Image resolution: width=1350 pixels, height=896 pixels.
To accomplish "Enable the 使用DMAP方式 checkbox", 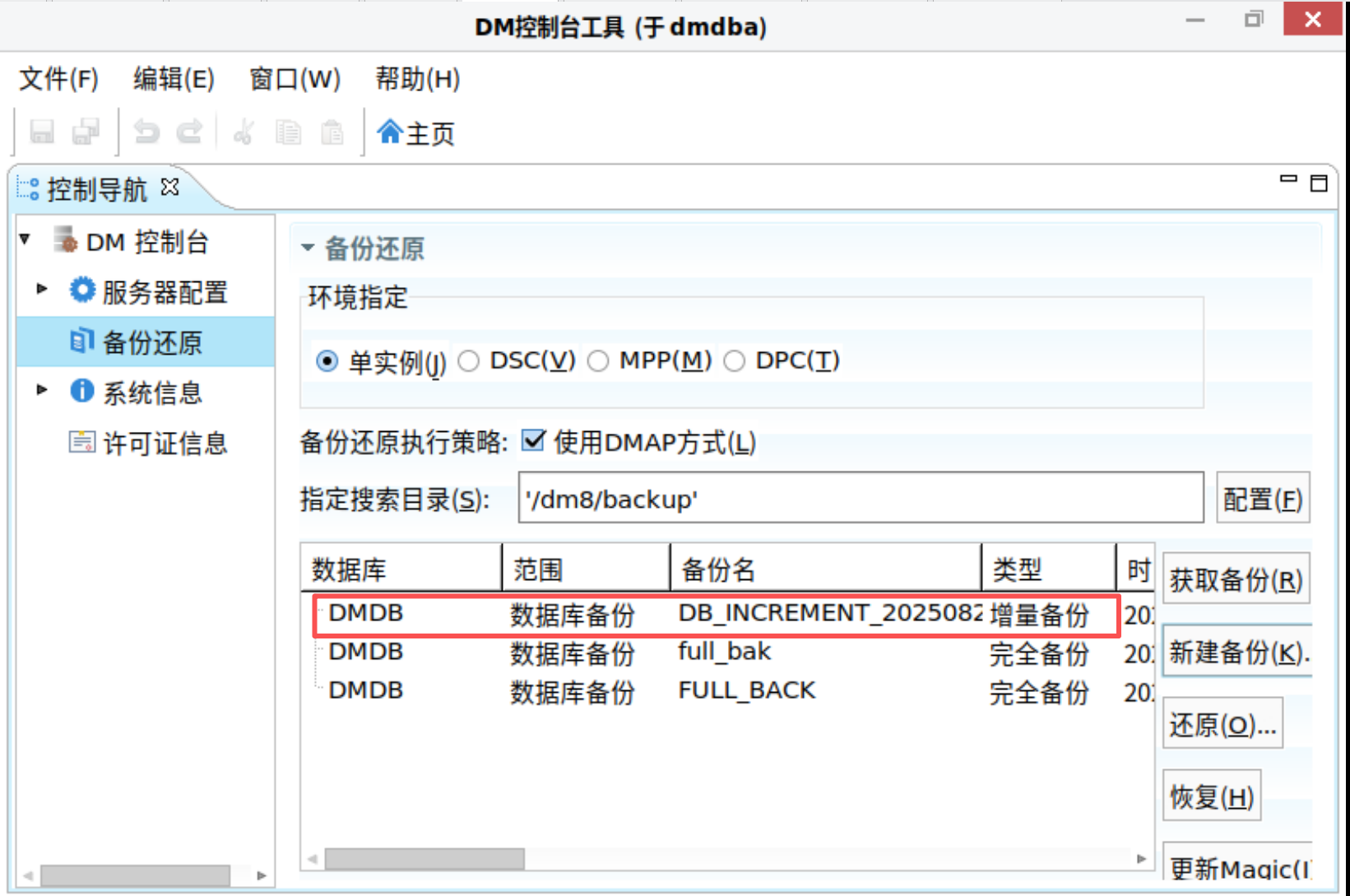I will click(533, 441).
